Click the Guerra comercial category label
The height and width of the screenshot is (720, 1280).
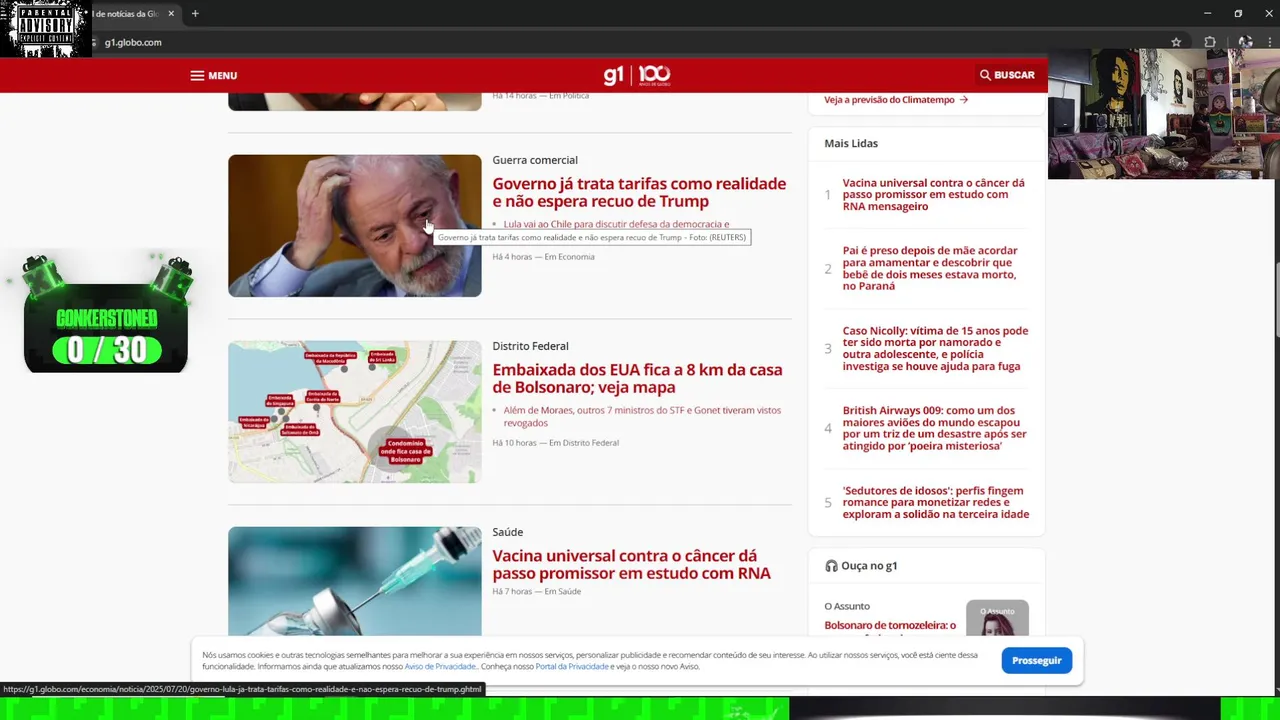(x=535, y=160)
